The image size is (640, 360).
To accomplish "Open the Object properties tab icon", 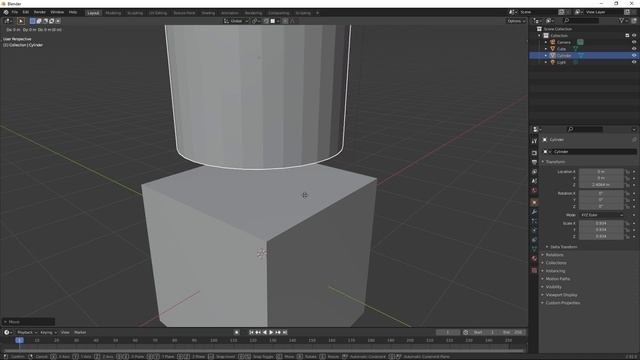I will [534, 202].
